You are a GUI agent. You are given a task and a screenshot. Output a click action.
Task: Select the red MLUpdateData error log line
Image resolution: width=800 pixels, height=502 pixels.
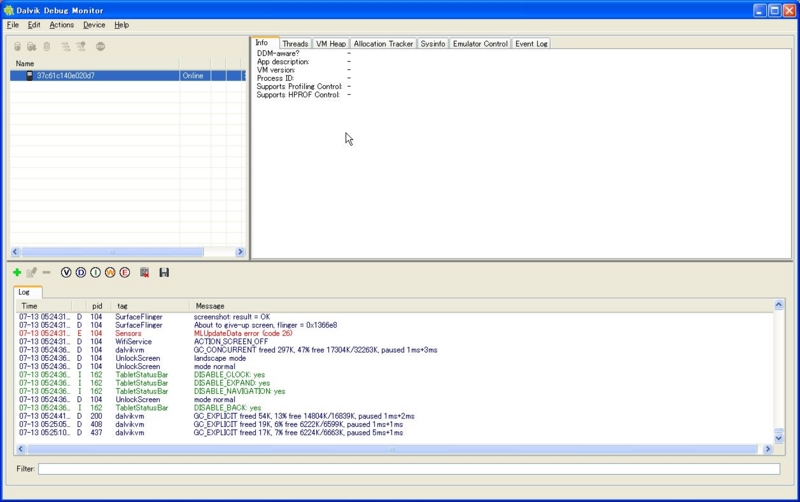click(x=395, y=334)
